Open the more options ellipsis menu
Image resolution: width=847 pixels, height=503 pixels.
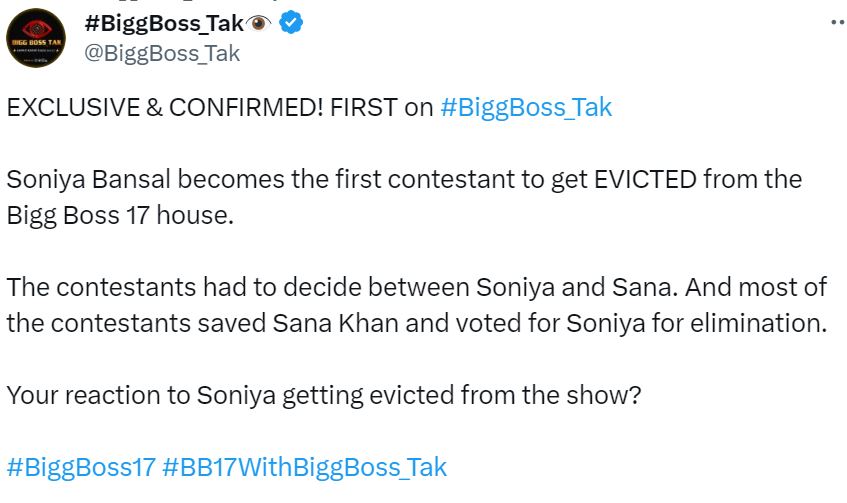pos(837,24)
